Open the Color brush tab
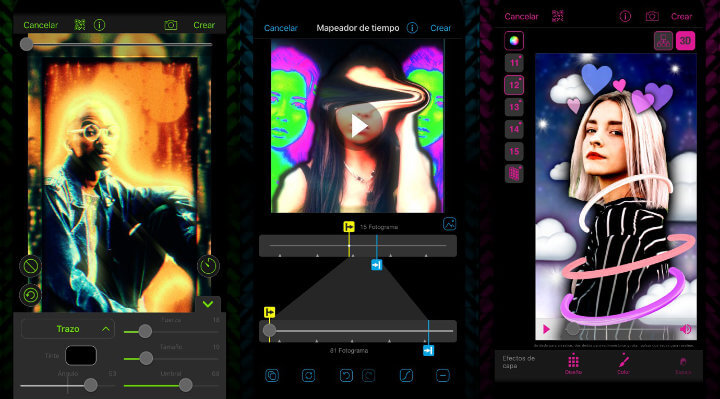Screen dimensions: 720x399 (x=623, y=365)
